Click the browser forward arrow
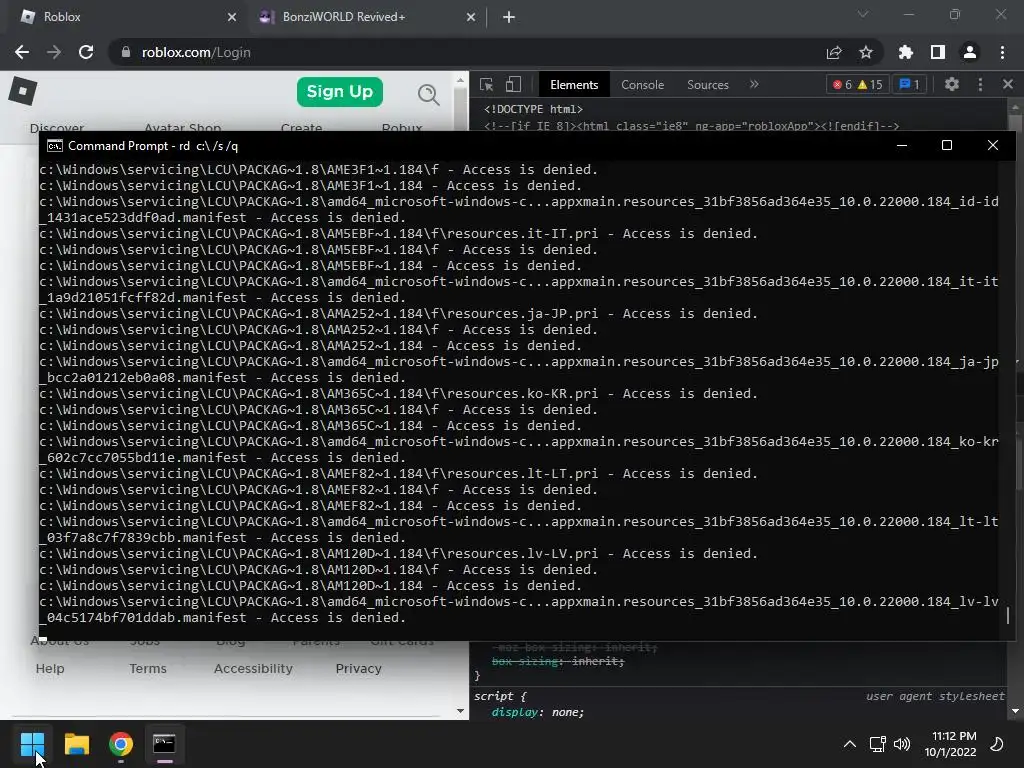The image size is (1024, 768). pyautogui.click(x=54, y=52)
